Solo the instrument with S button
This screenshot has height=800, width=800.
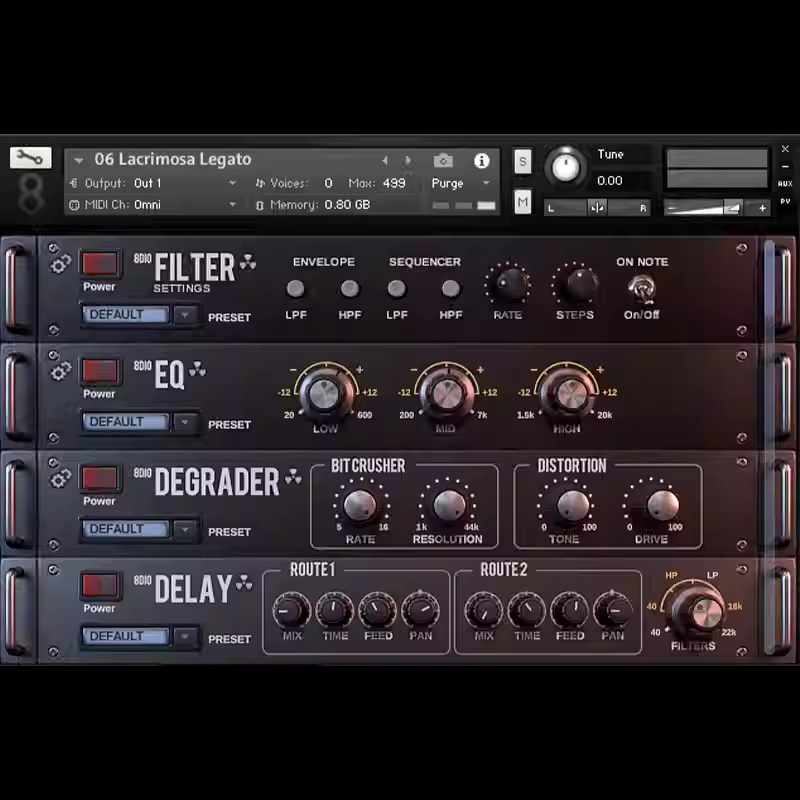pyautogui.click(x=522, y=162)
